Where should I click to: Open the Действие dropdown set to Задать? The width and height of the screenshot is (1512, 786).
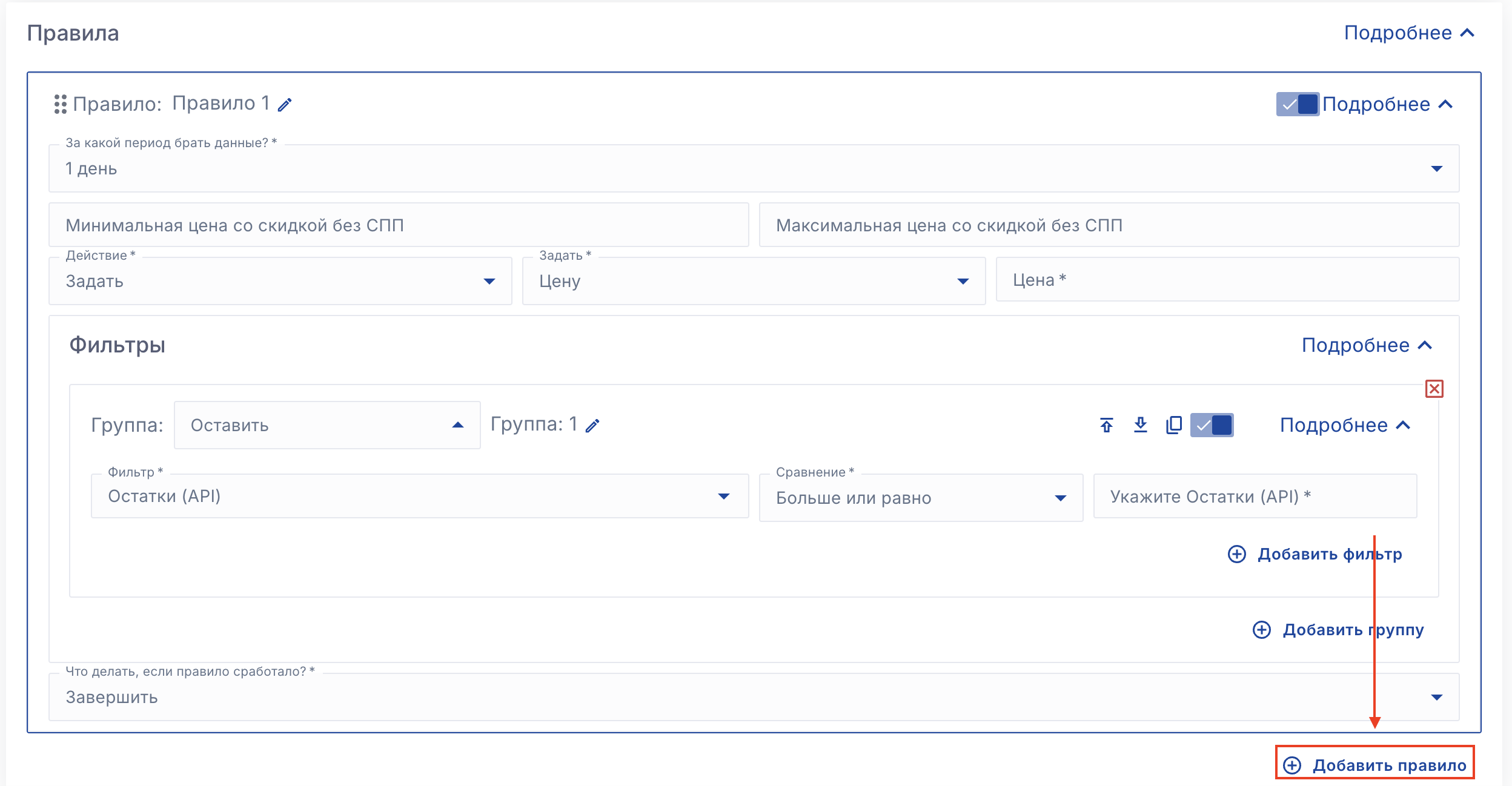(x=280, y=281)
